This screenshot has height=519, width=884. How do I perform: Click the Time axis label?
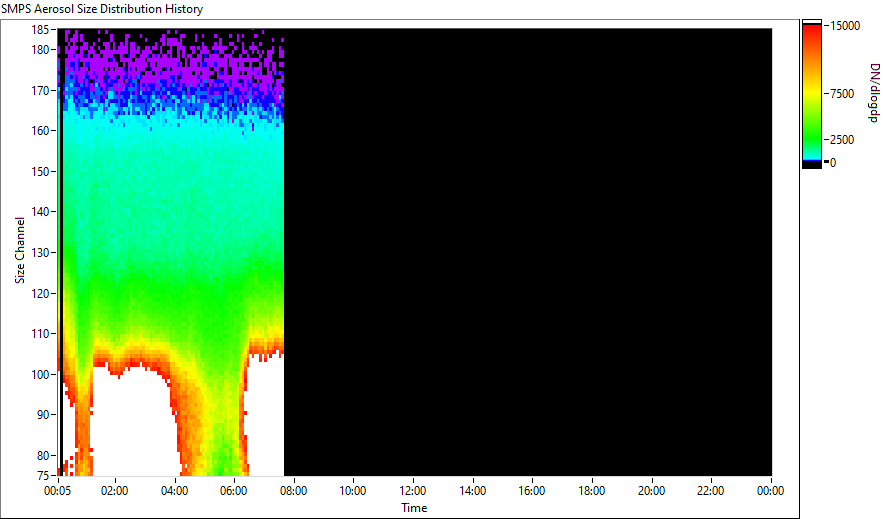pos(414,508)
